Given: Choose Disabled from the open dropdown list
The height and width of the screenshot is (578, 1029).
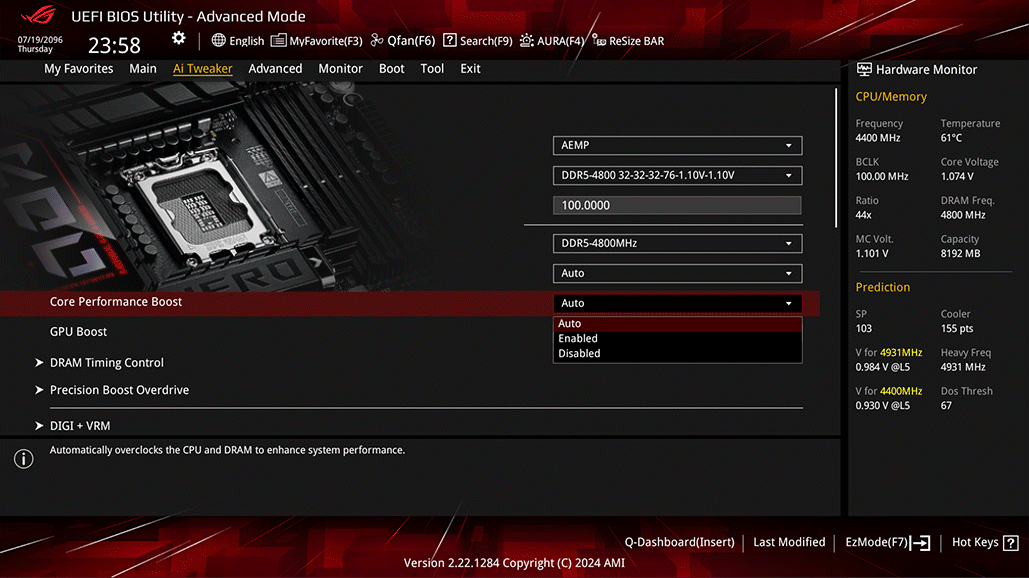Looking at the screenshot, I should pyautogui.click(x=579, y=353).
